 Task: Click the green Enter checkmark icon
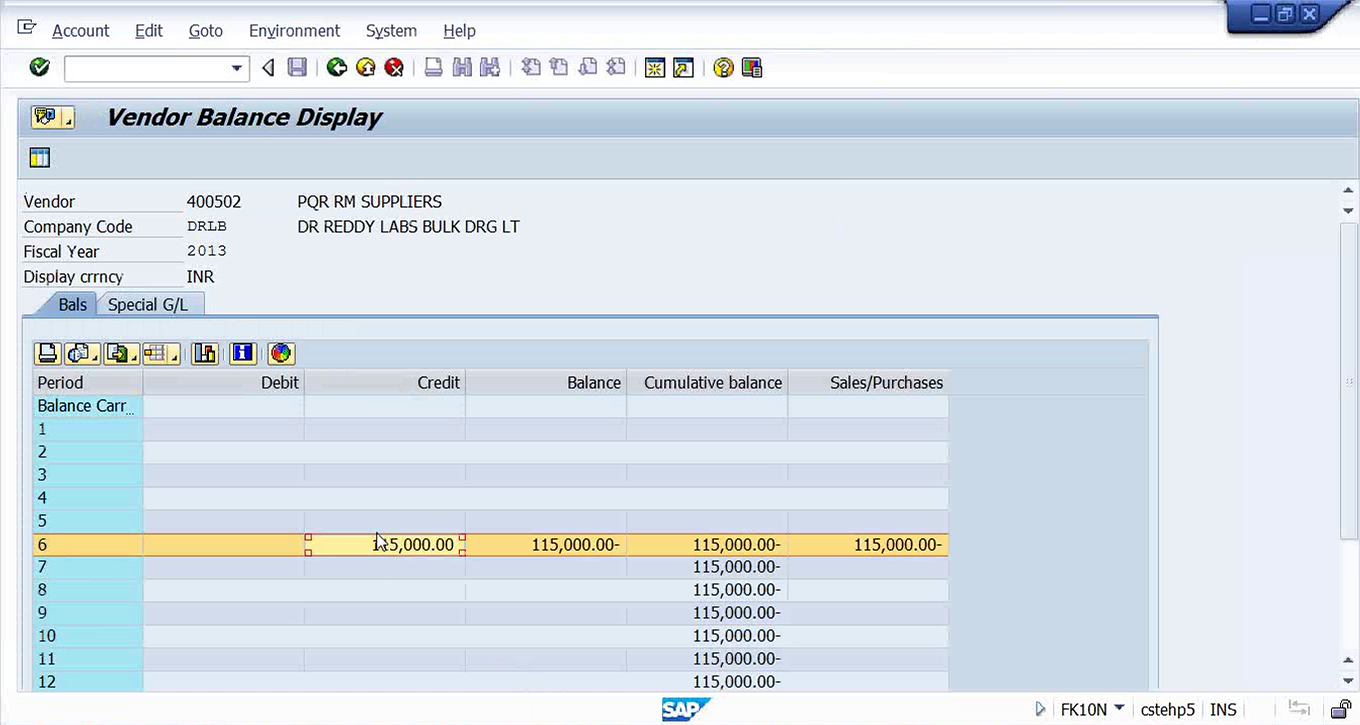click(x=39, y=68)
